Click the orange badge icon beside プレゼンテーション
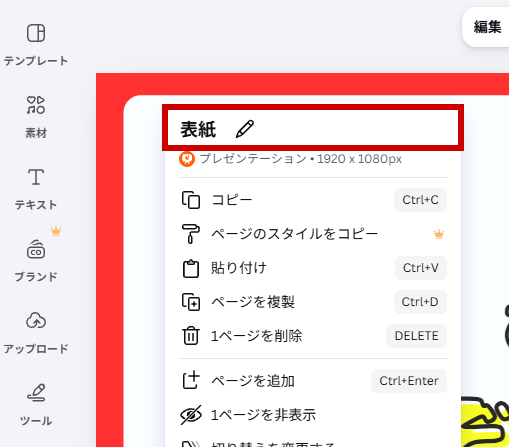Image resolution: width=509 pixels, height=447 pixels. (187, 159)
